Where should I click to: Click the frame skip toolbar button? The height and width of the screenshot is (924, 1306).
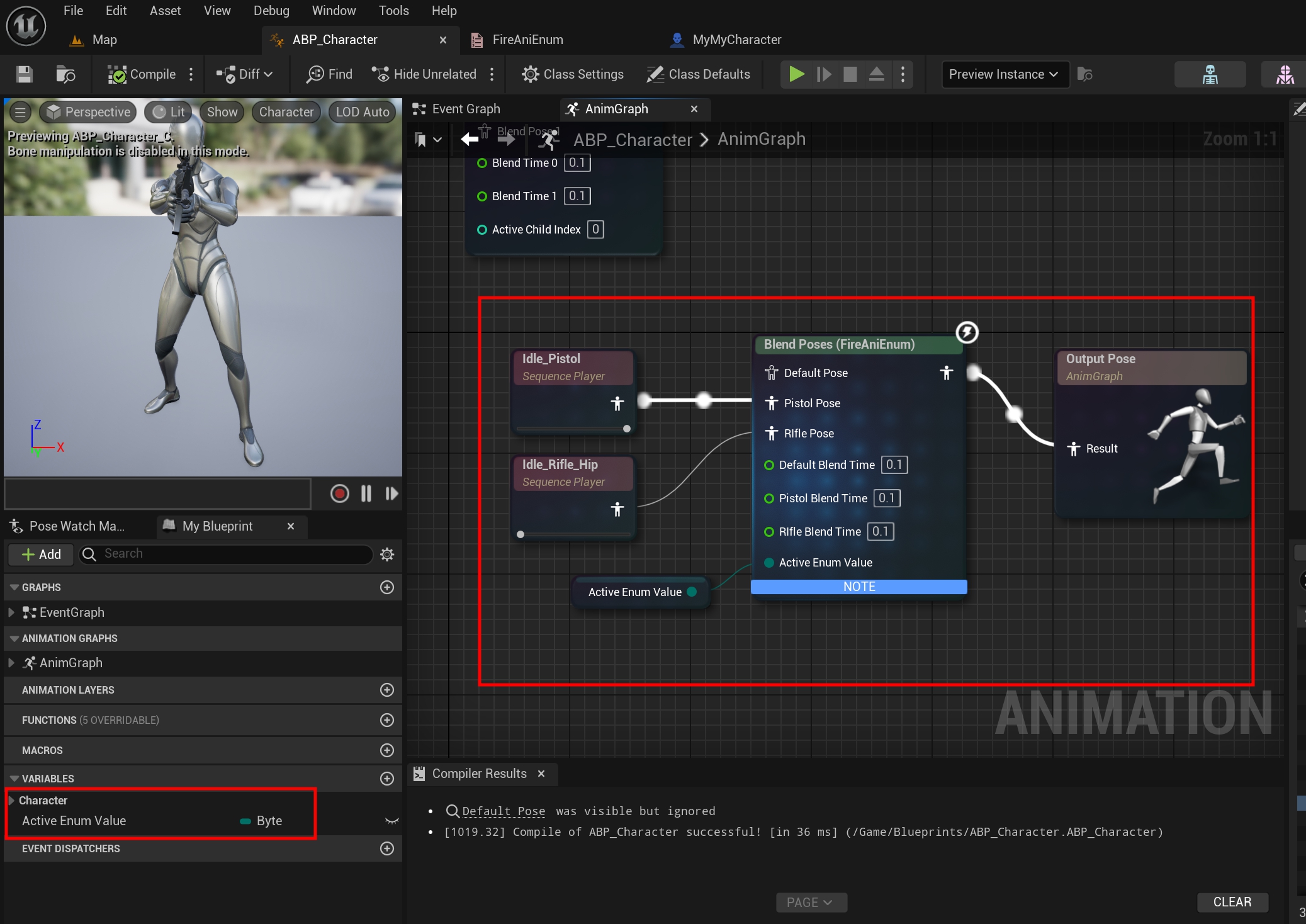pyautogui.click(x=823, y=74)
